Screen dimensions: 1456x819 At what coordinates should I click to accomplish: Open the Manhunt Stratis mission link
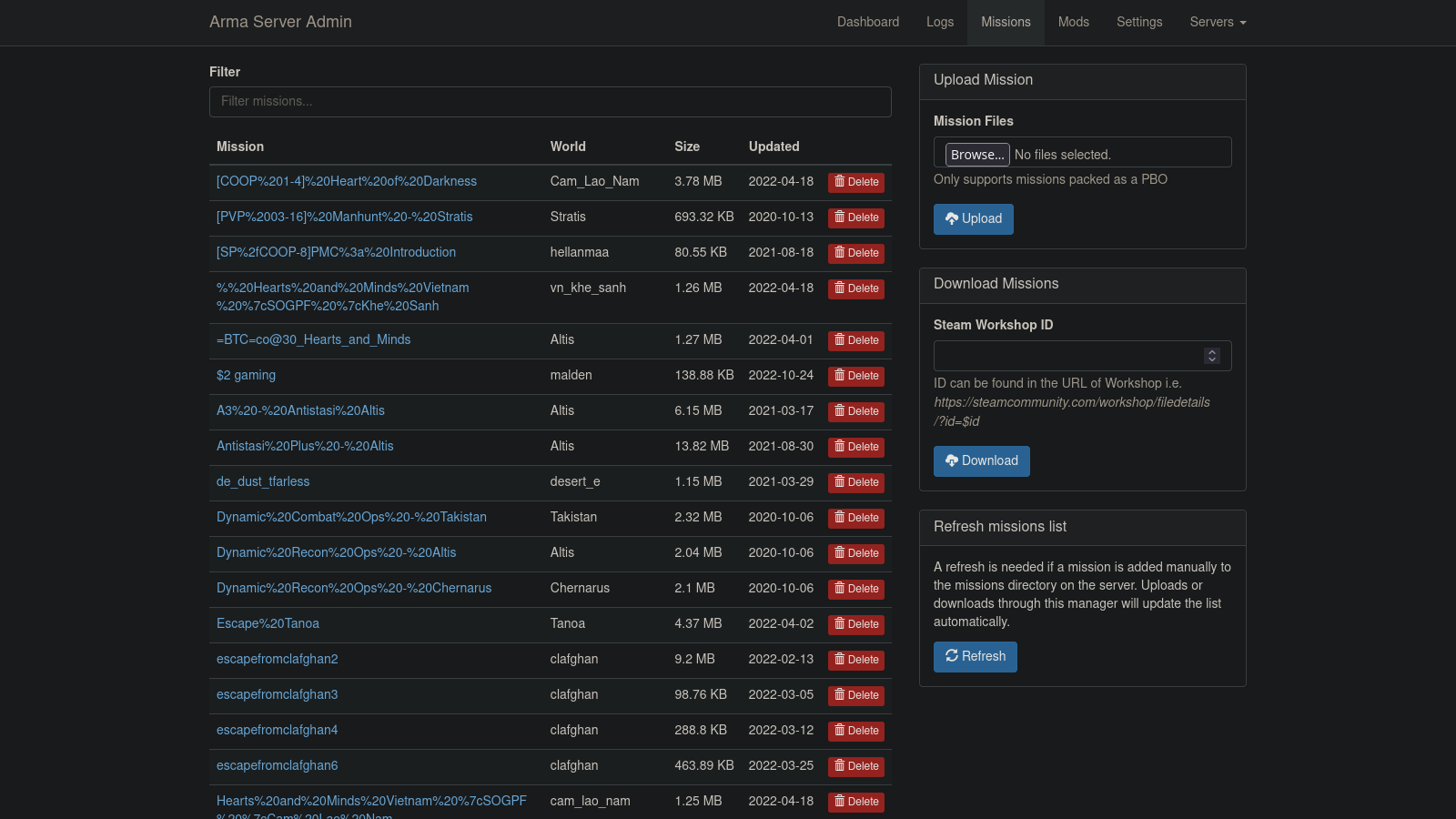tap(344, 217)
